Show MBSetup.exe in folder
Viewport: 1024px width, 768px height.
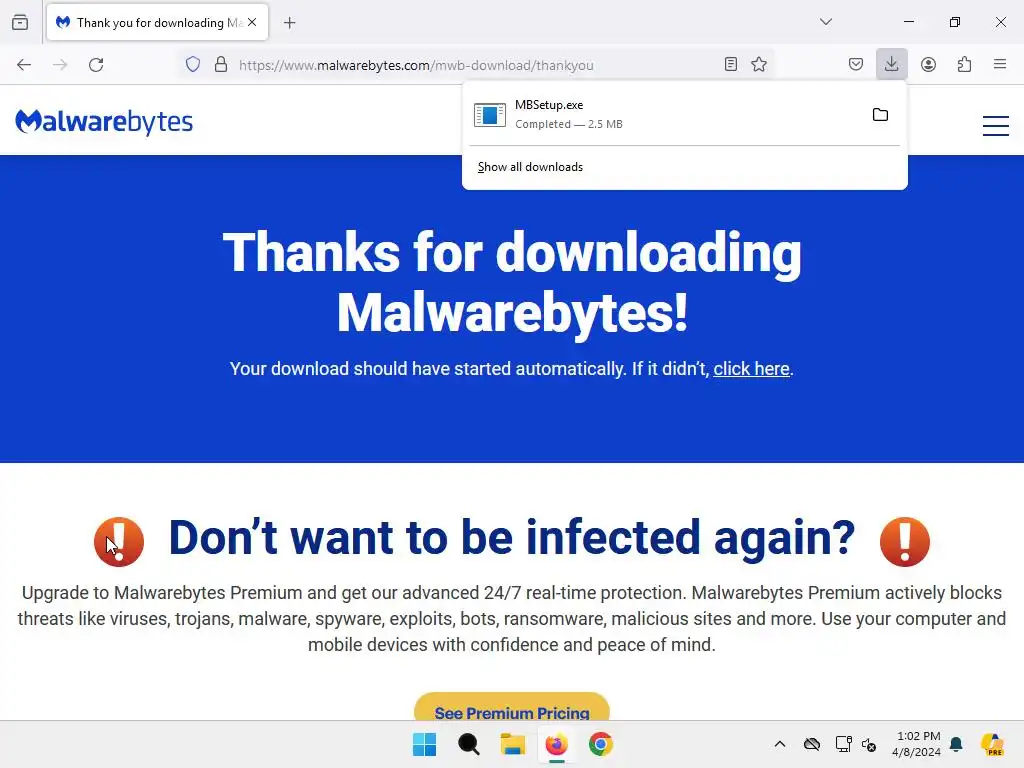coord(880,115)
